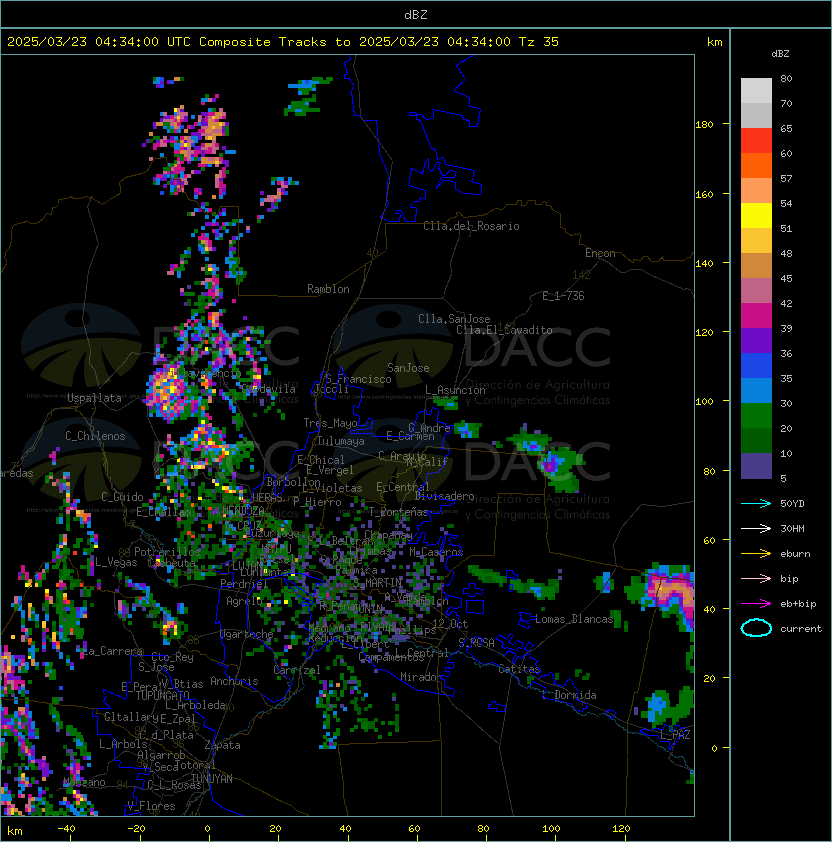The image size is (832, 842).
Task: Click the 'current' legend label
Action: [801, 629]
